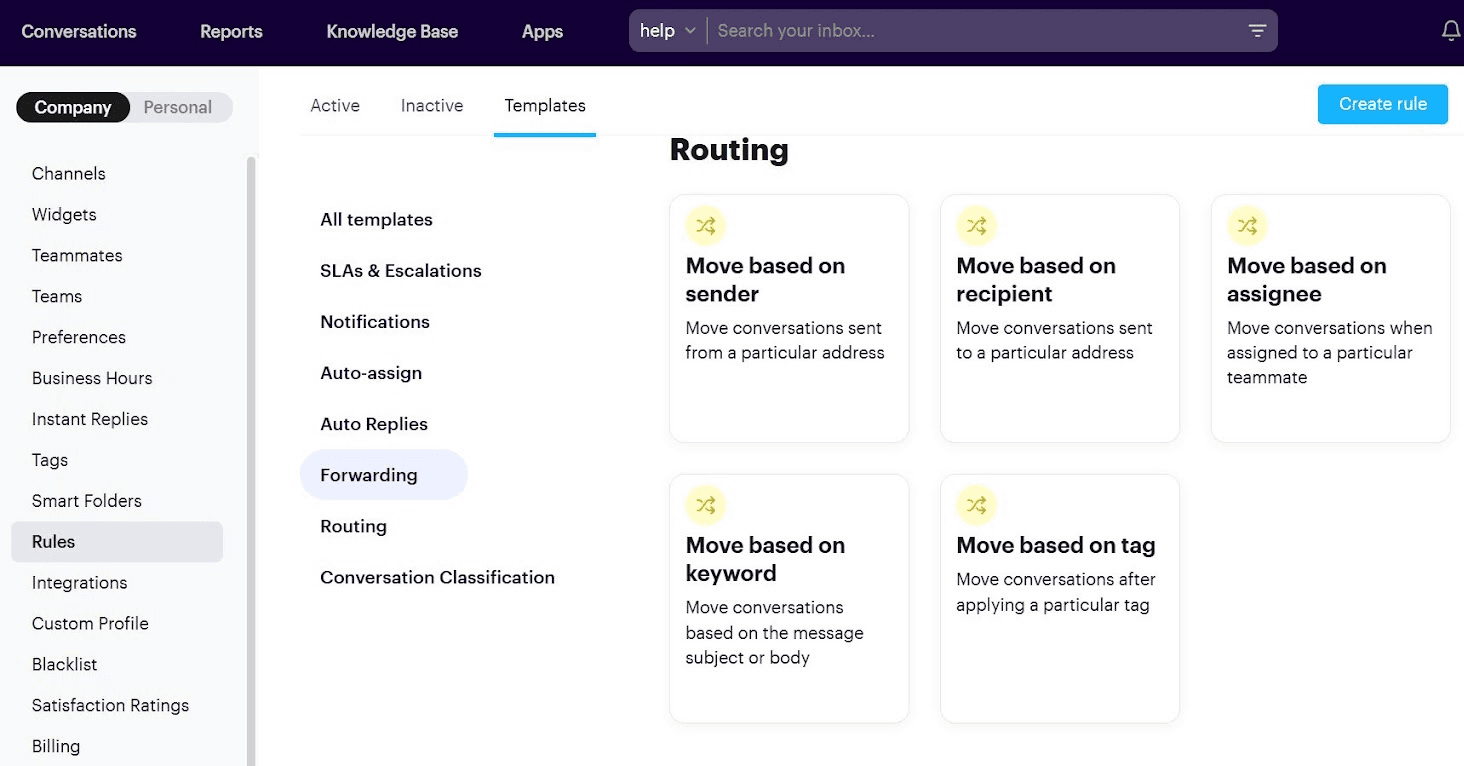Open the search filter options icon

pos(1257,31)
